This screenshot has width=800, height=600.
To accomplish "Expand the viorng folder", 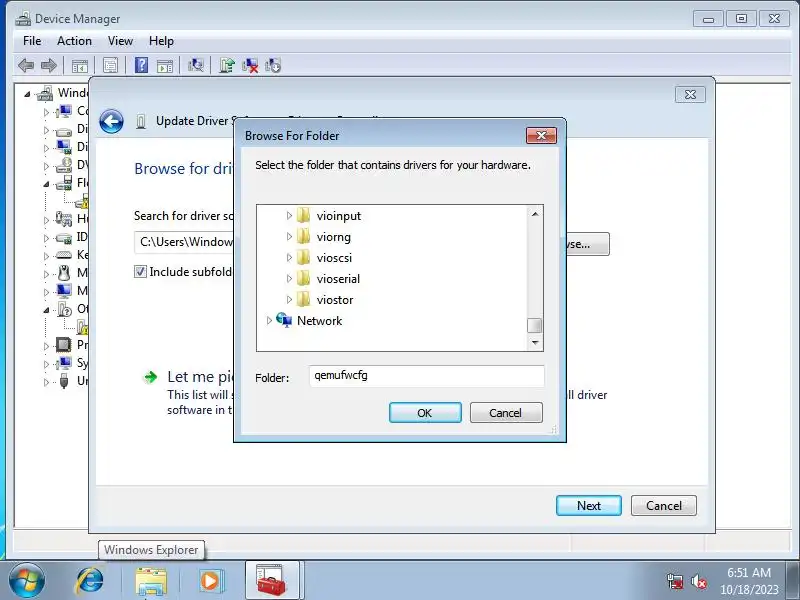I will (x=289, y=237).
